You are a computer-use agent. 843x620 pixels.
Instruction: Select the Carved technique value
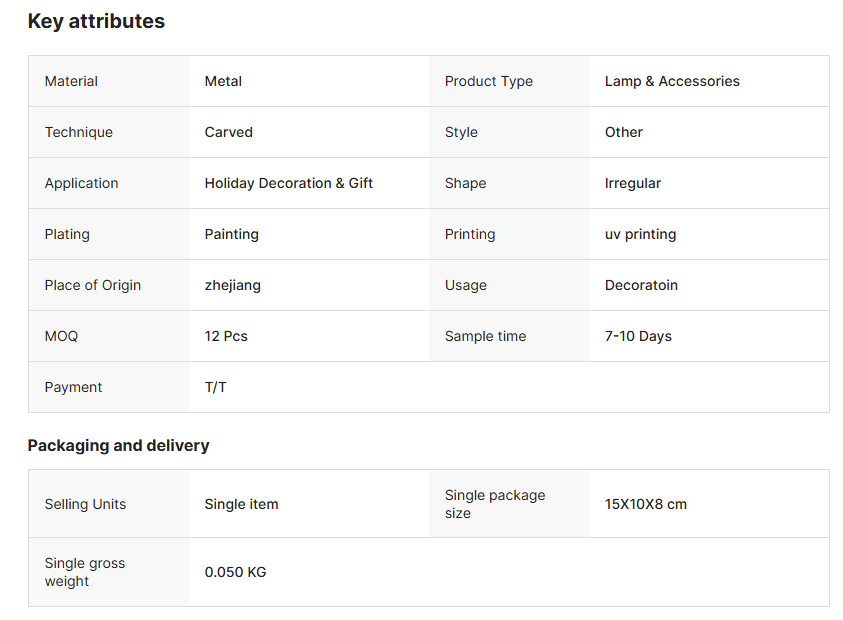[x=228, y=132]
